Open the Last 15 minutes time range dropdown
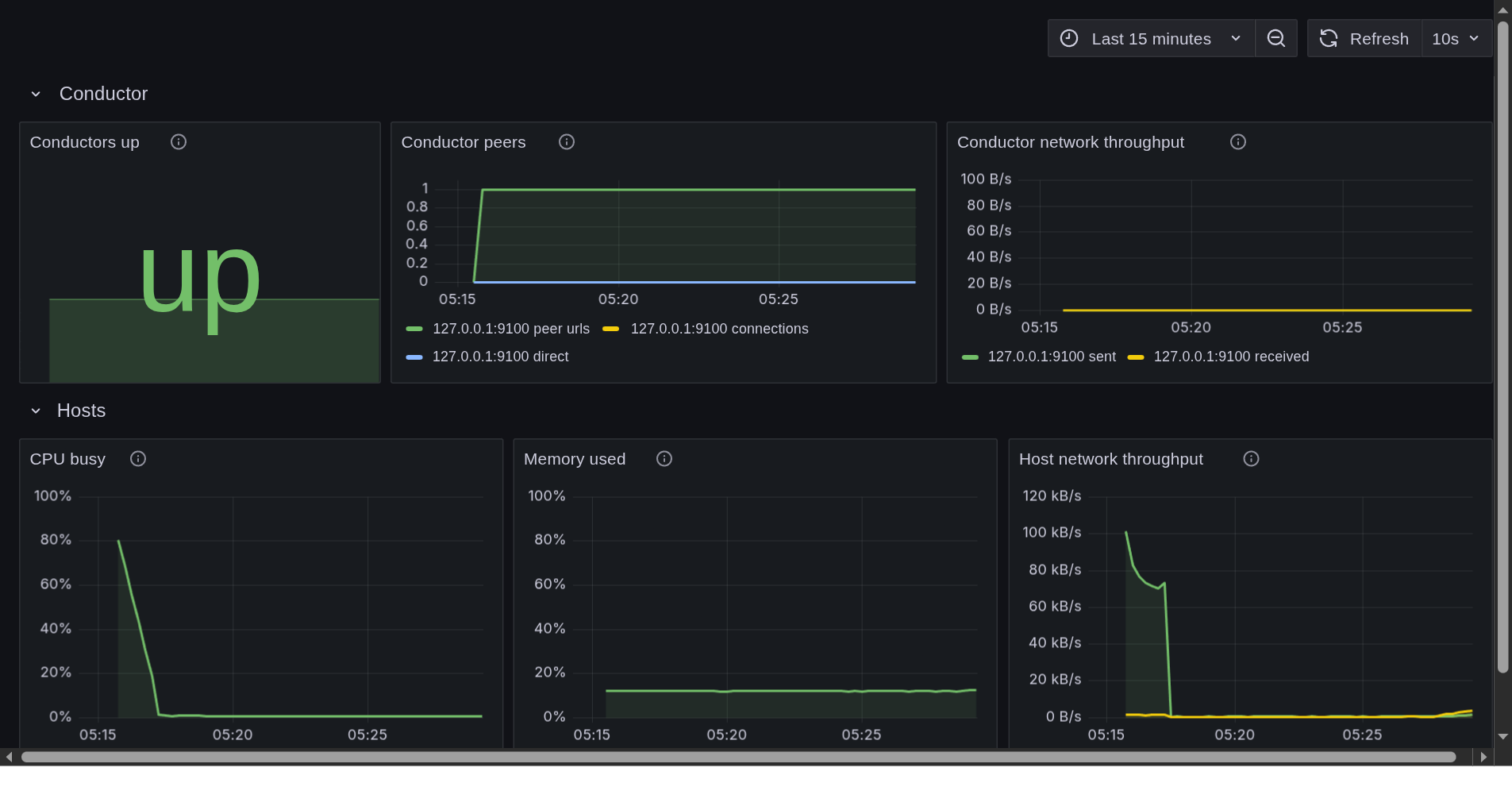1512x810 pixels. 1151,38
